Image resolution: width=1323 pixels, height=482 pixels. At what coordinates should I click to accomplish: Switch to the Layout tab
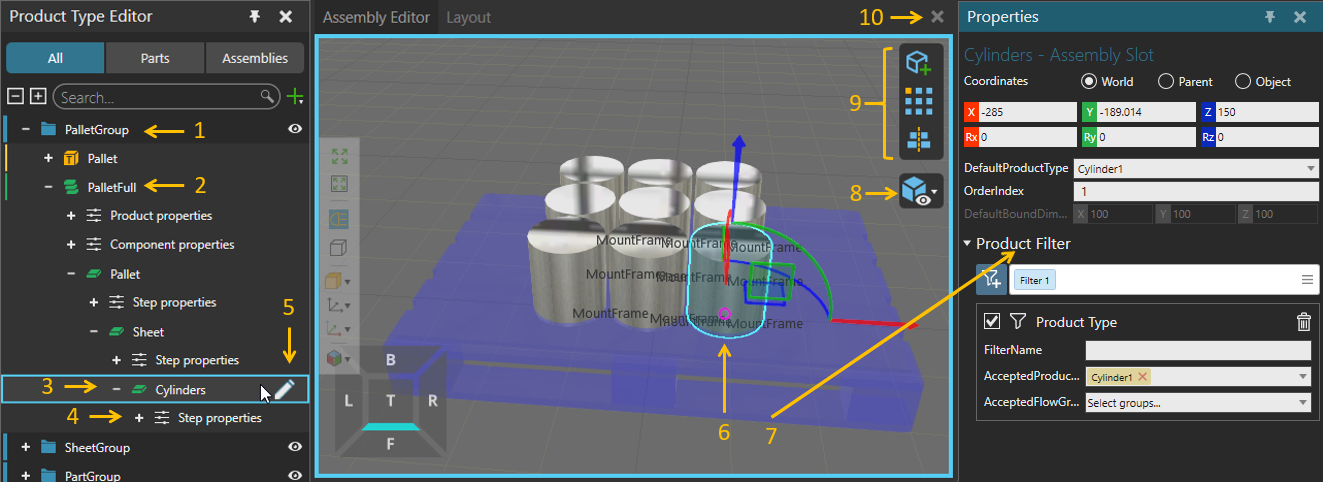[x=468, y=18]
